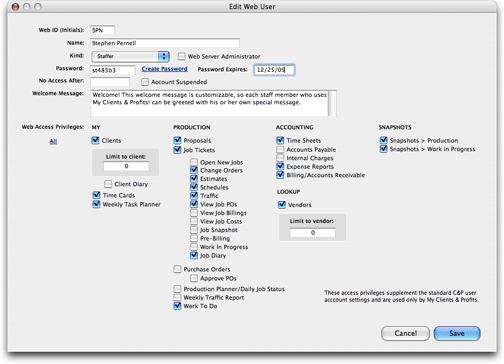Enable Web Server Administrator checkbox
Screen dimensions: 504x364
(x=181, y=56)
